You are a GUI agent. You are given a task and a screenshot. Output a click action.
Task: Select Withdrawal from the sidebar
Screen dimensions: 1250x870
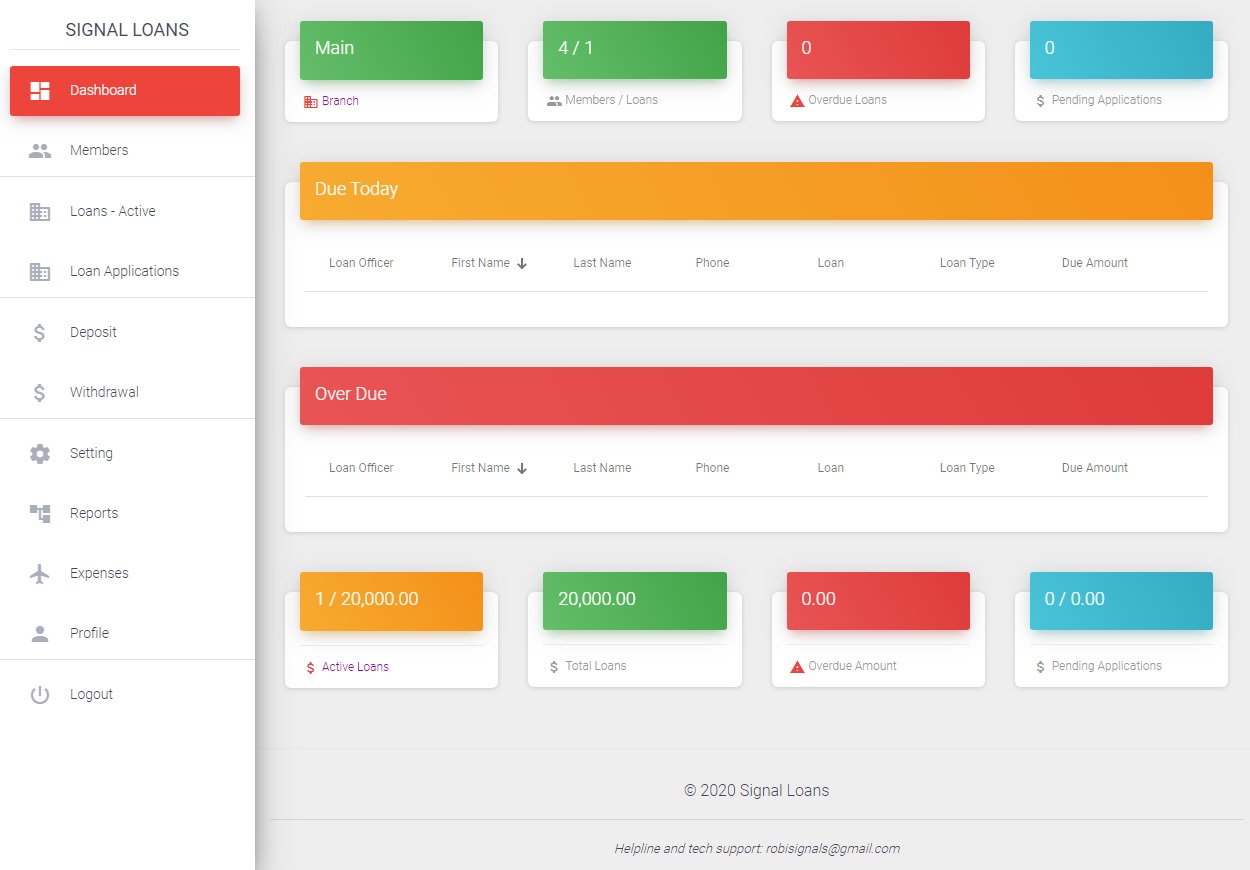click(104, 392)
